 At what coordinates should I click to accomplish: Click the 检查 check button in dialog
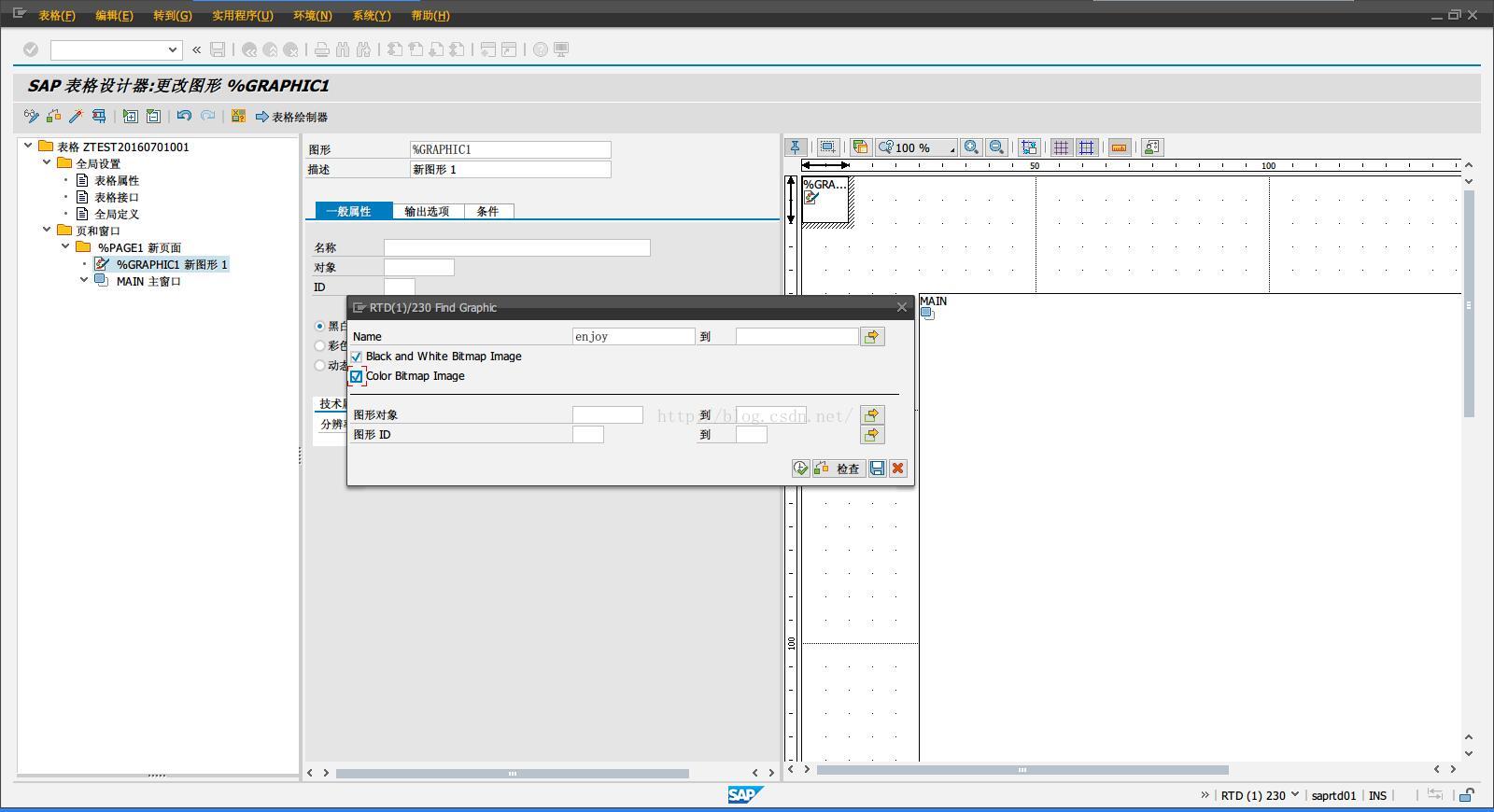(839, 469)
